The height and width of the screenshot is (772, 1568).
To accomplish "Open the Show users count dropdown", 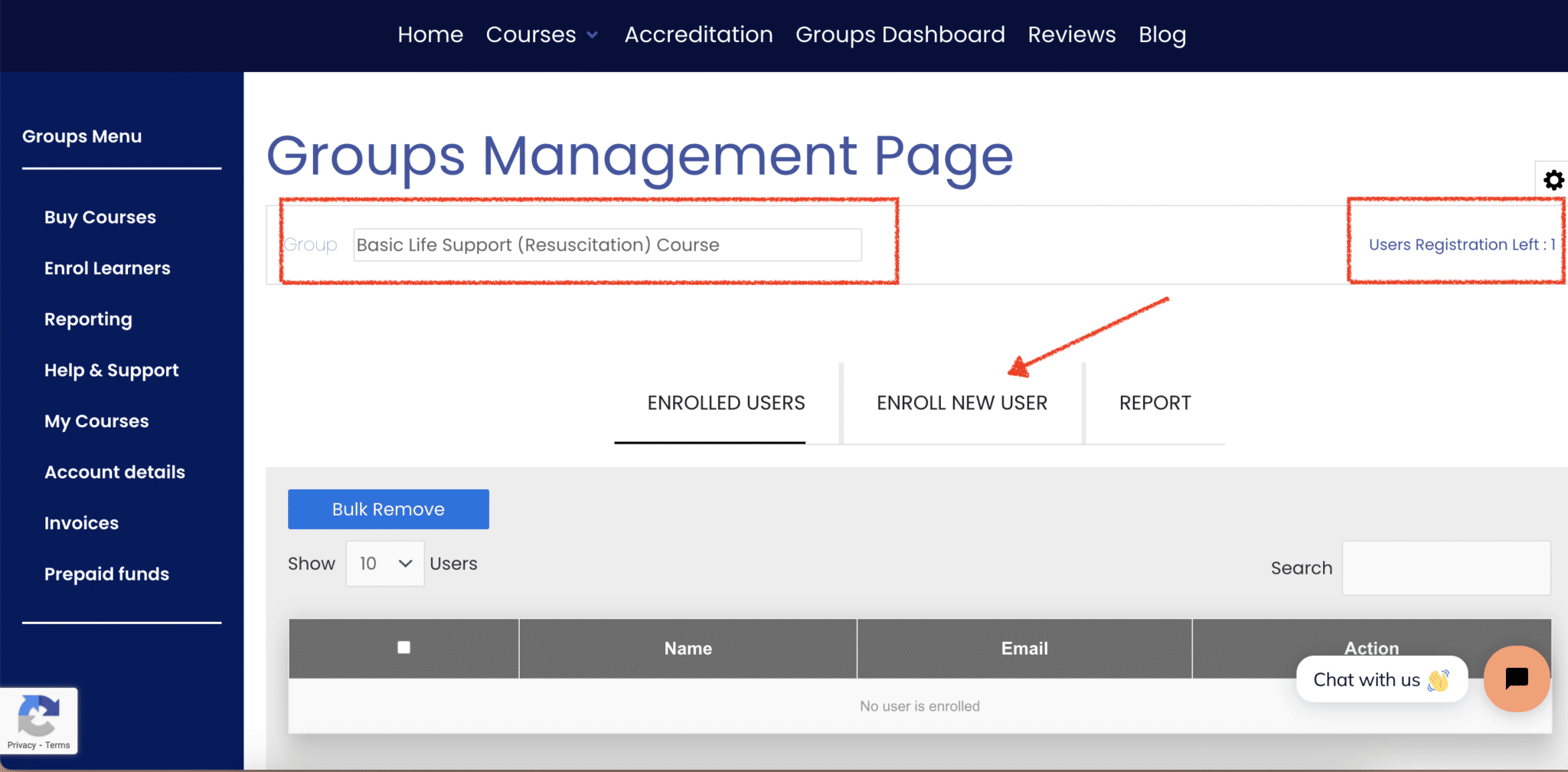I will click(384, 563).
